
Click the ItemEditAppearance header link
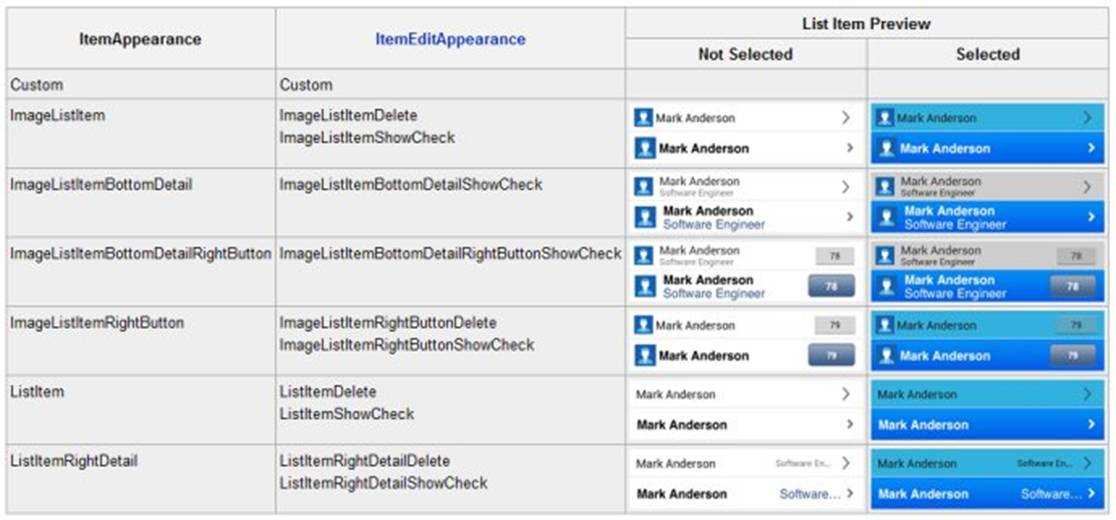[450, 39]
